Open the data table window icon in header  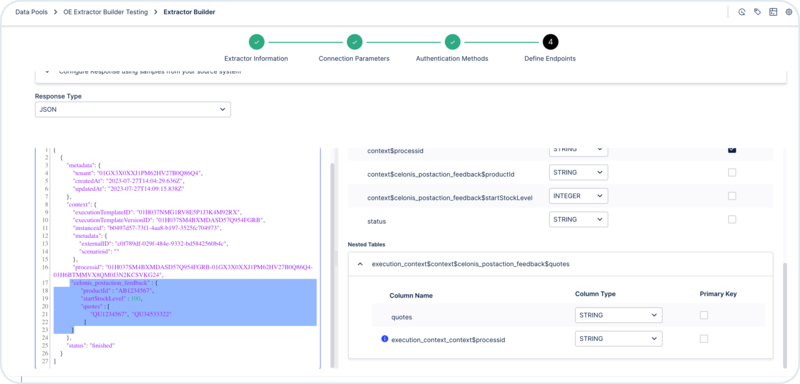[x=773, y=12]
